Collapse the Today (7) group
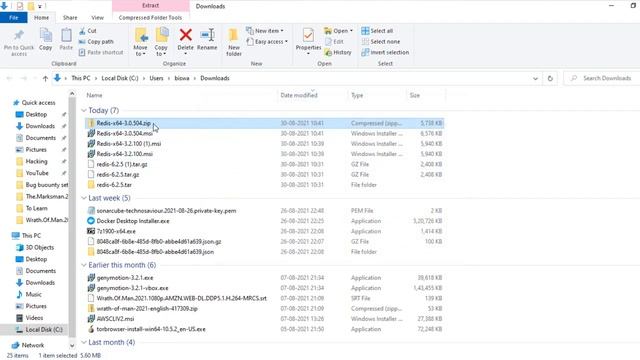 point(84,111)
